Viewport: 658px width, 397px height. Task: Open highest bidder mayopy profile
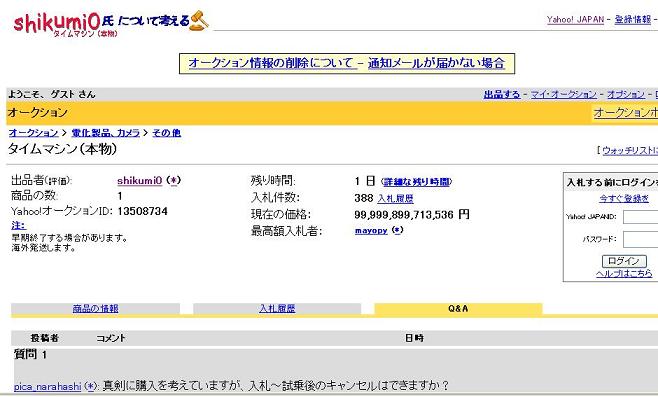coord(371,230)
